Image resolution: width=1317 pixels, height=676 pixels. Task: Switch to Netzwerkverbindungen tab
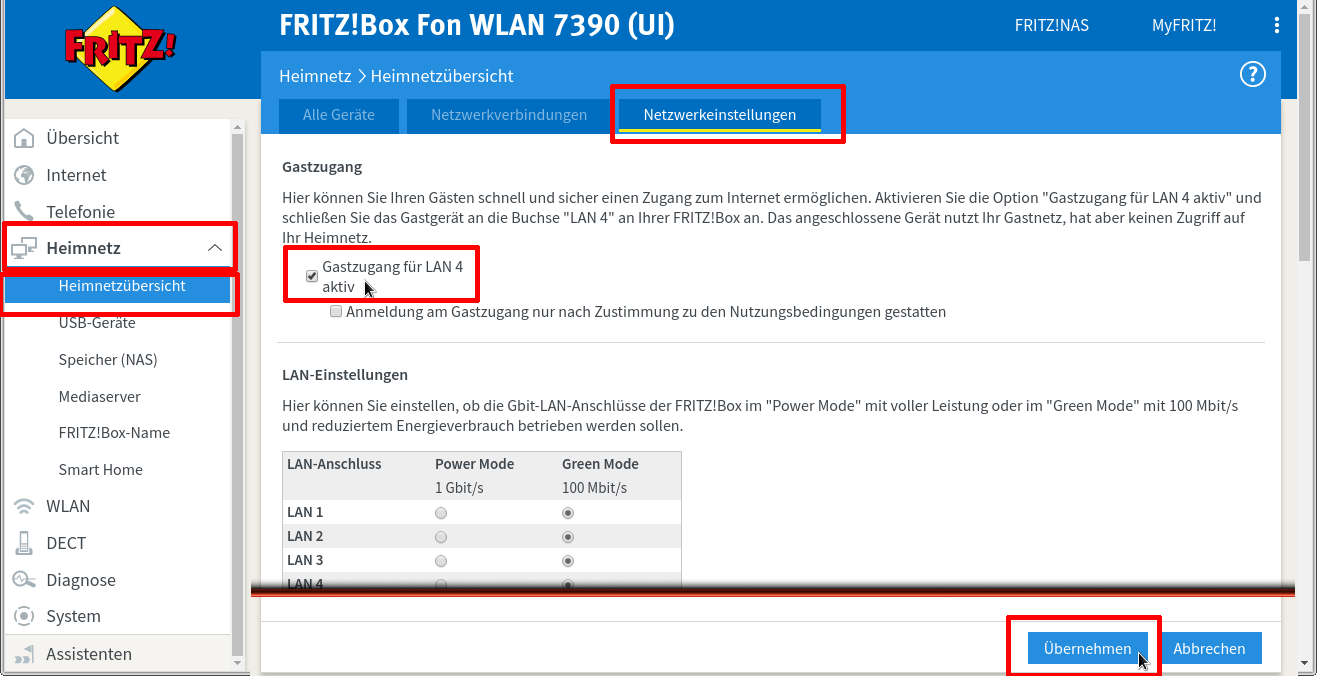509,115
